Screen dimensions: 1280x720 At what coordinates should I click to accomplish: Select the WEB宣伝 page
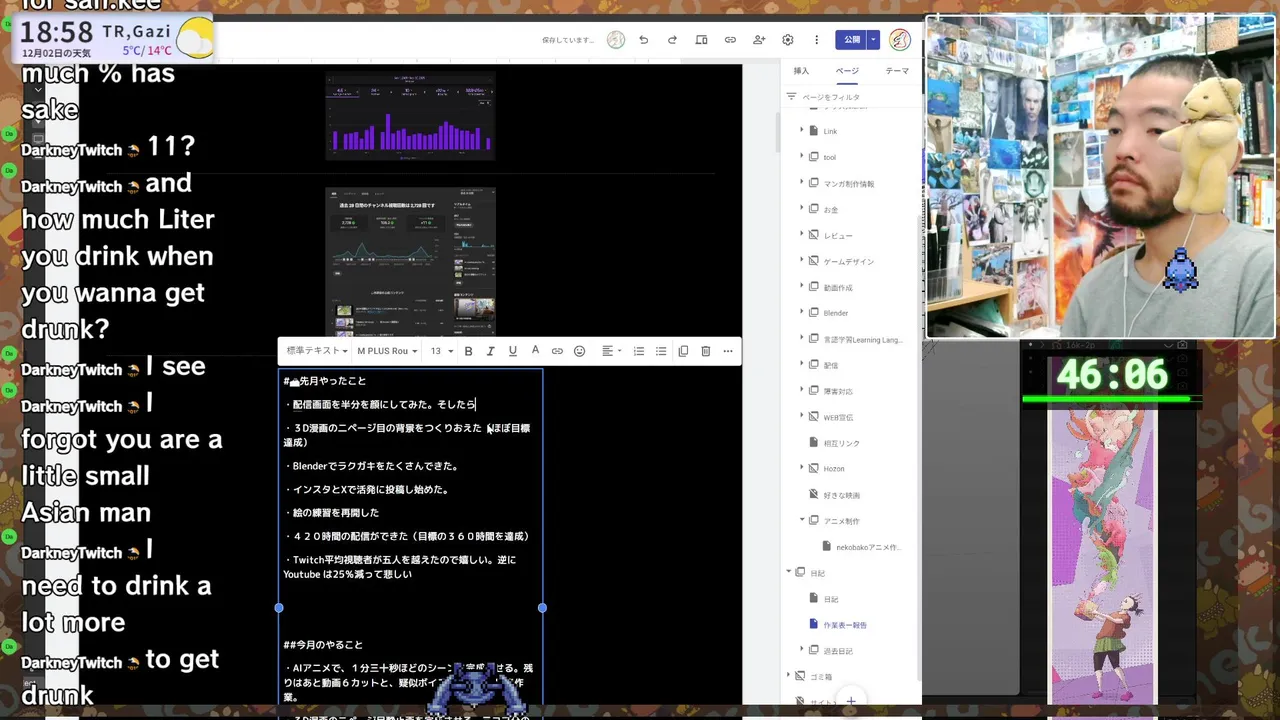[838, 417]
